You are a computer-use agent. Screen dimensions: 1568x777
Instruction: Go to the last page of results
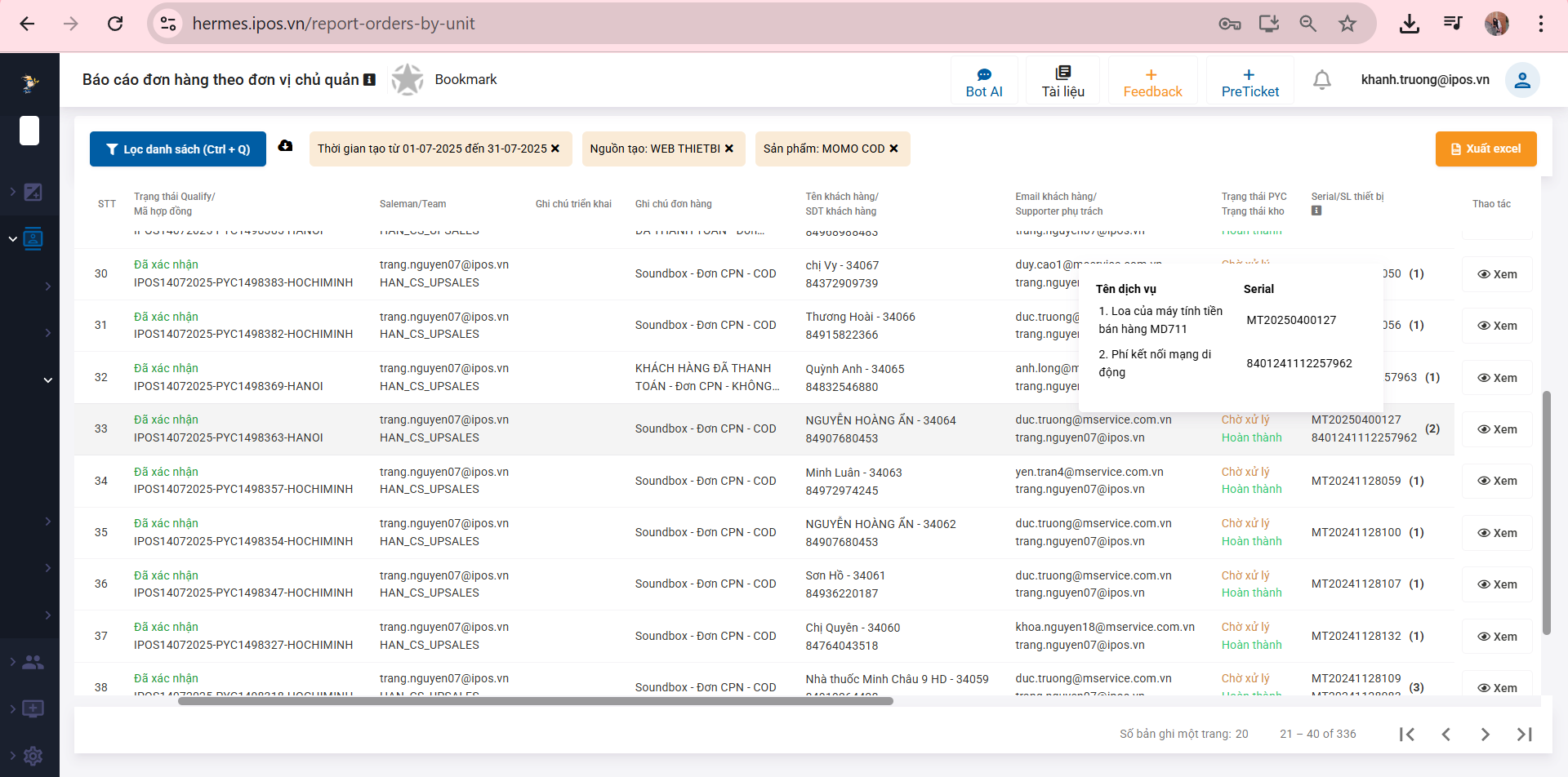click(x=1524, y=734)
